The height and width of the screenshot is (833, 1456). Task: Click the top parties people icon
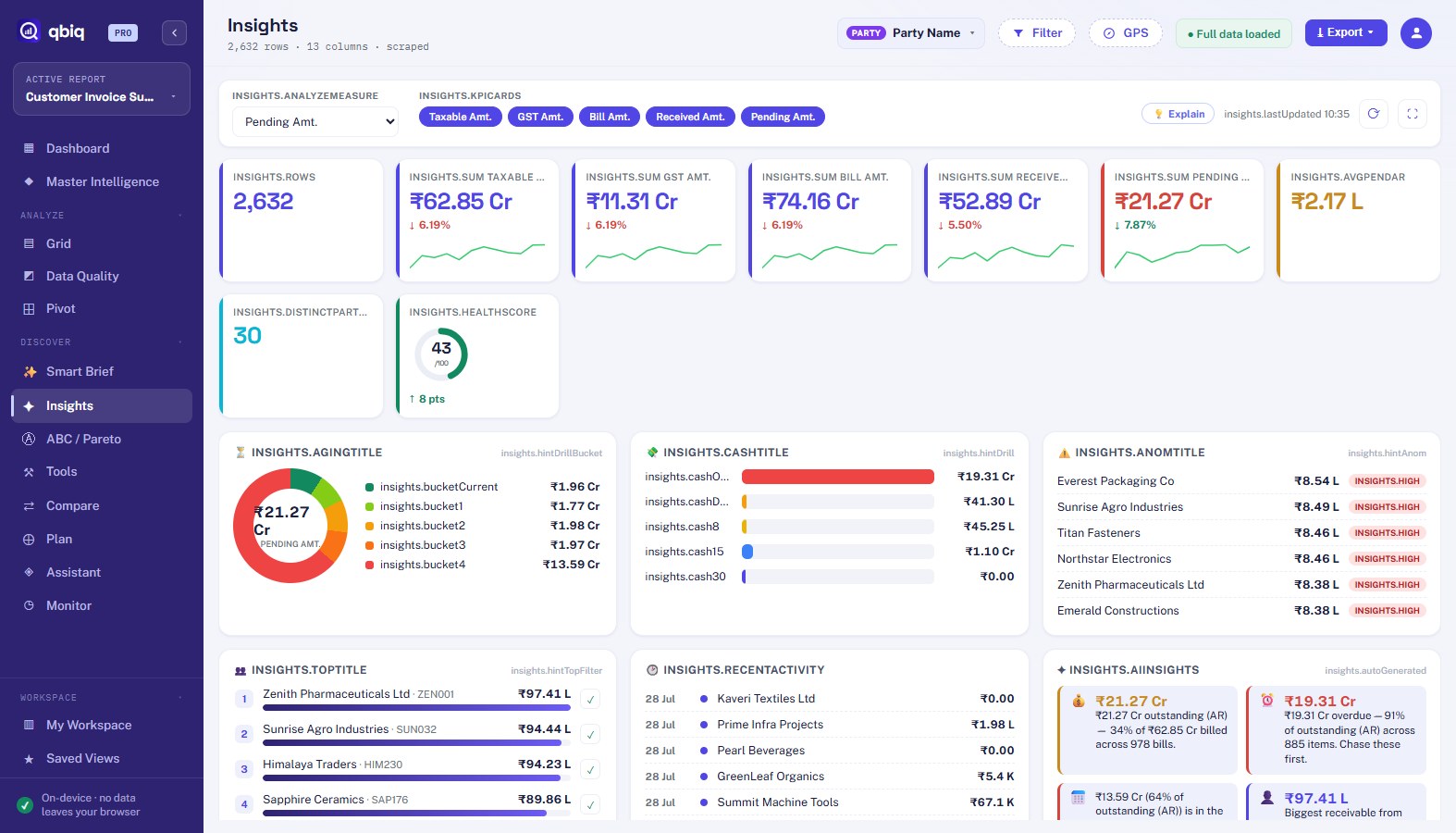point(241,670)
